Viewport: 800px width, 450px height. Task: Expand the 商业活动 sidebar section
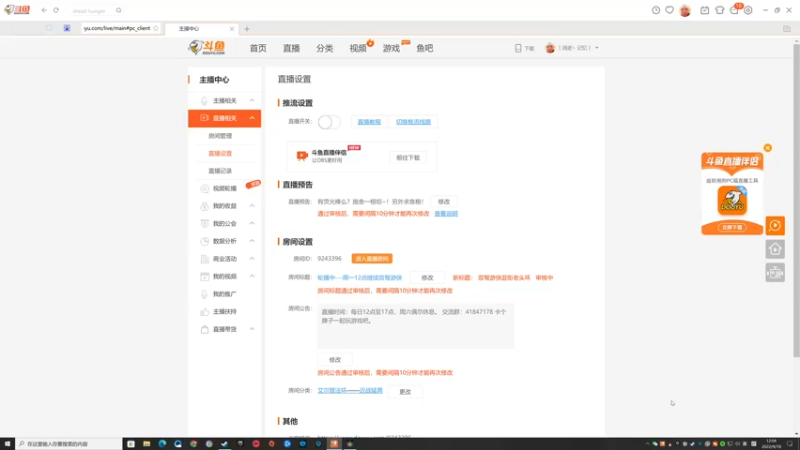pos(252,259)
